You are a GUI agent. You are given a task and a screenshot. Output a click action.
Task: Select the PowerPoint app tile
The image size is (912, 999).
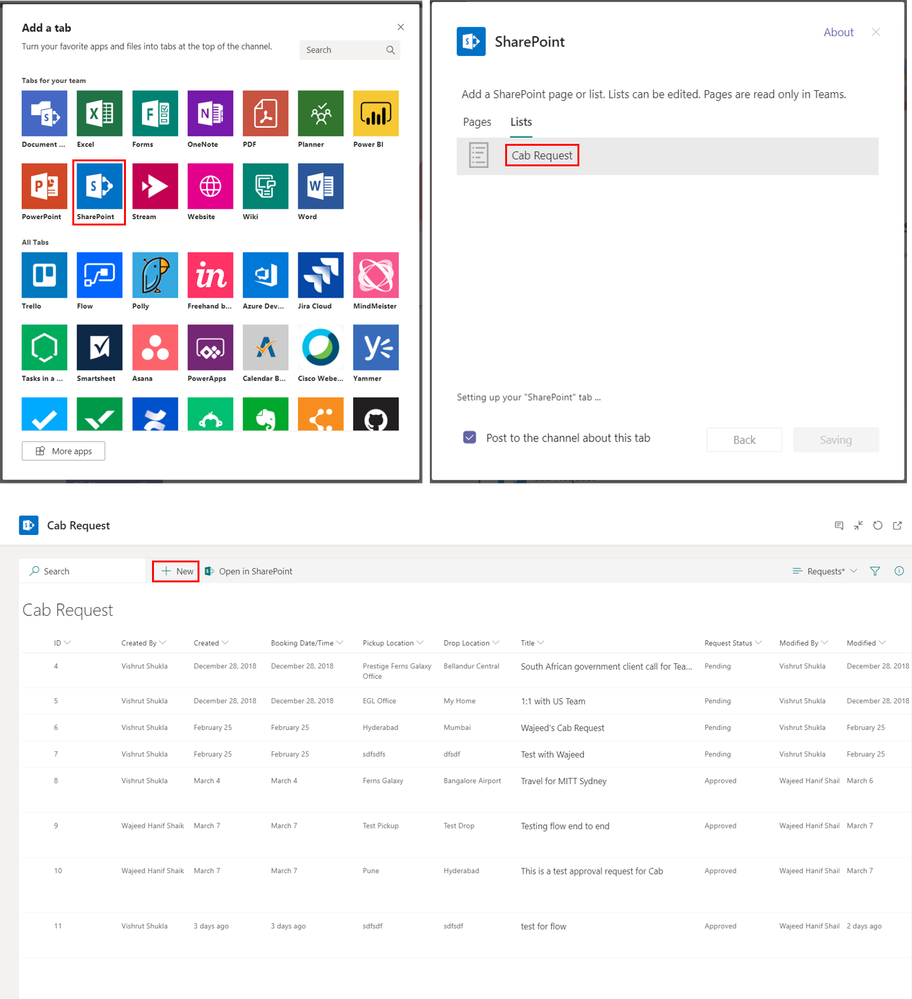(x=44, y=186)
